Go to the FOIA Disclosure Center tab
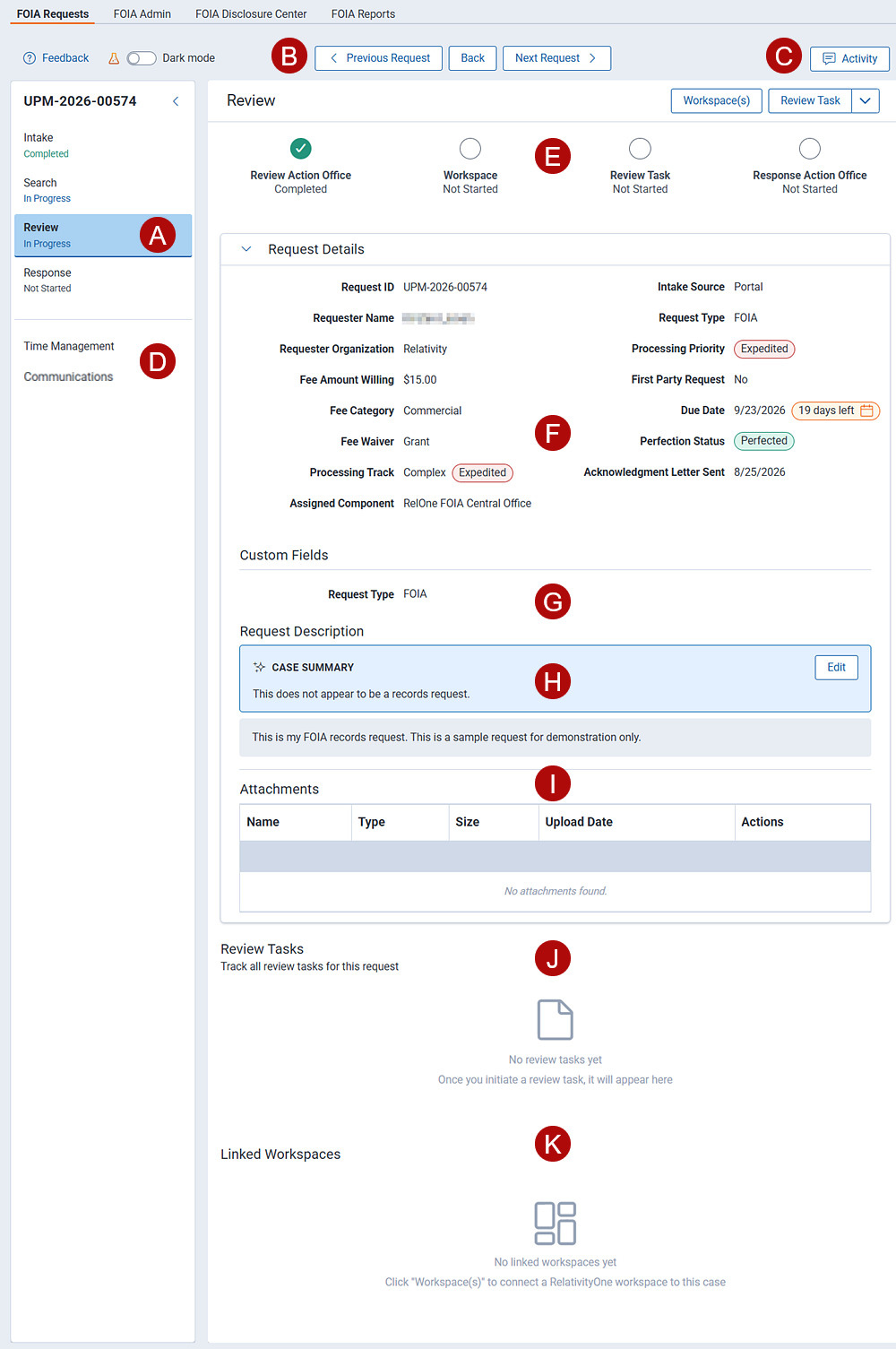The image size is (896, 1349). 251,13
